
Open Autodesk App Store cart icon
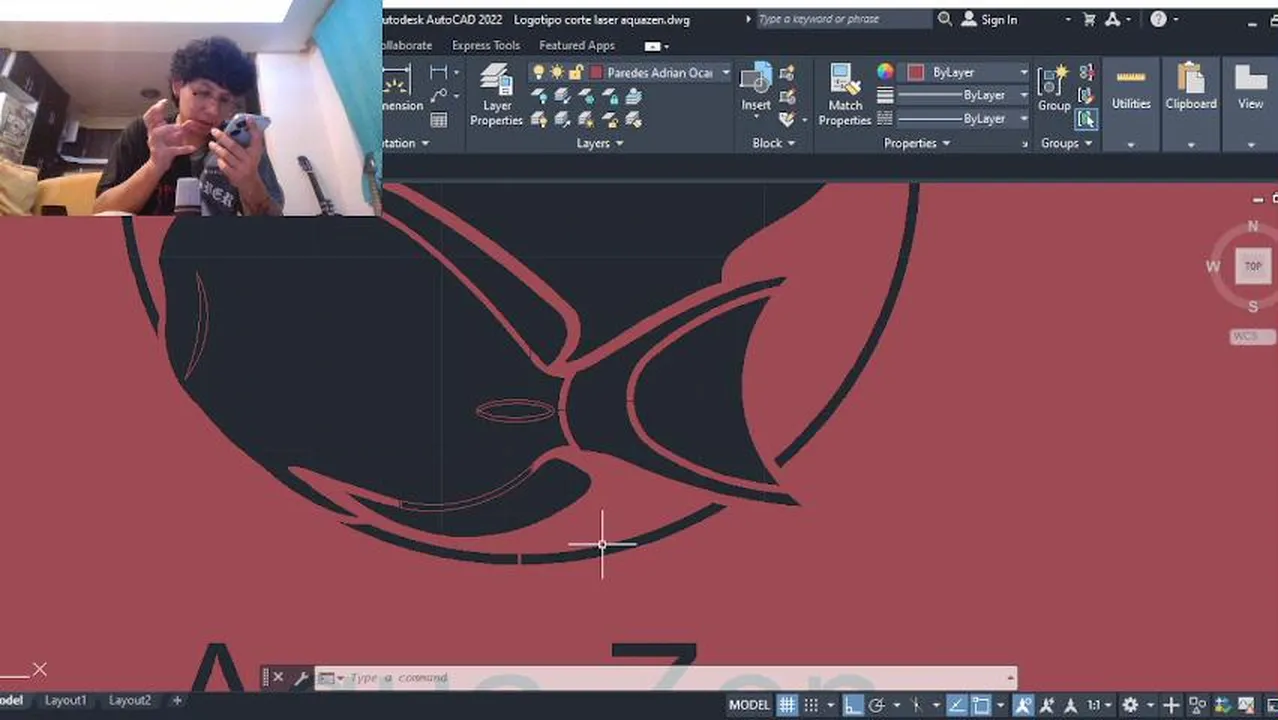[x=1089, y=19]
